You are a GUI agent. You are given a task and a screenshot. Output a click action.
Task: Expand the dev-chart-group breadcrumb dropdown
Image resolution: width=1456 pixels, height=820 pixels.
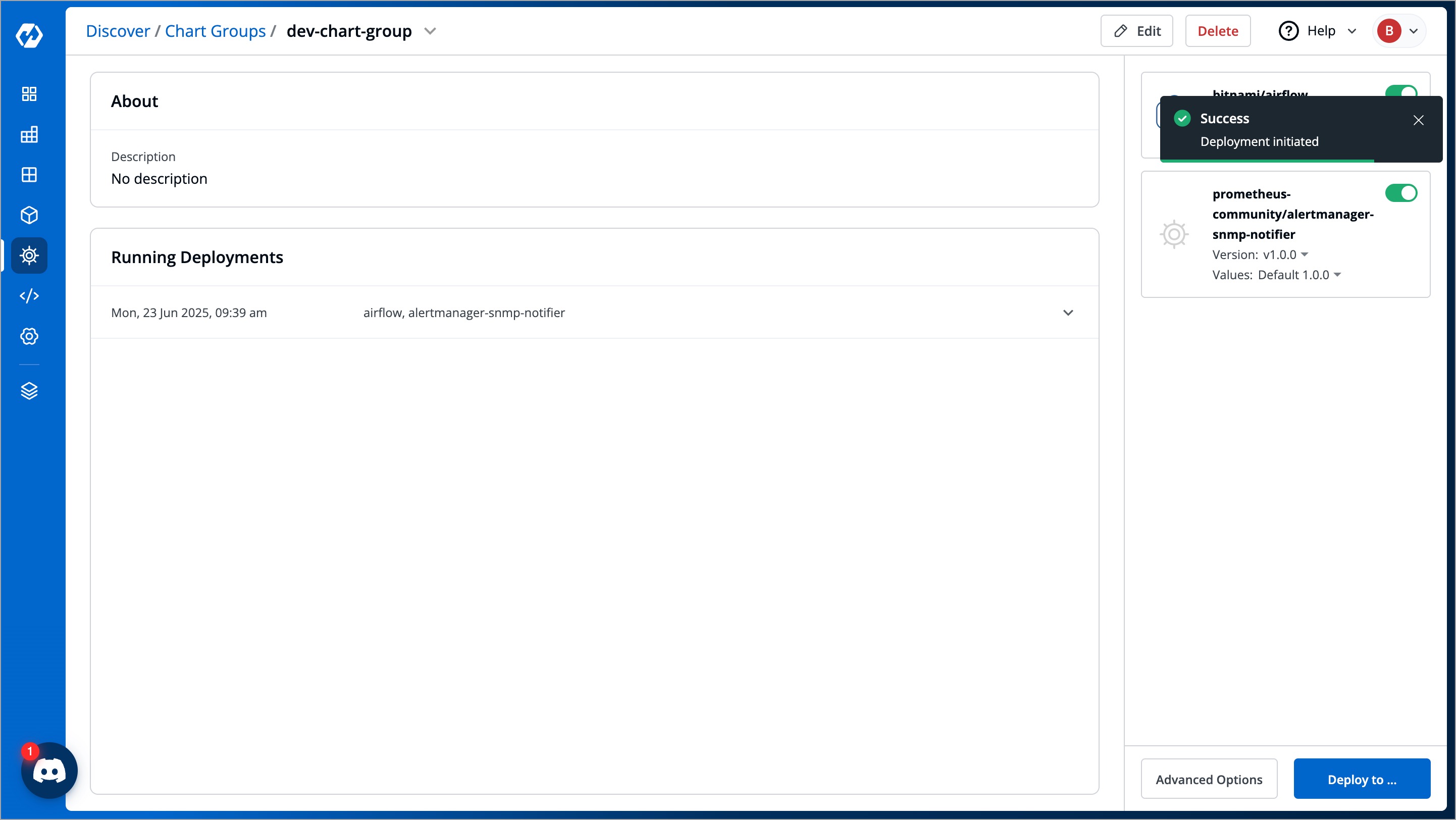(x=430, y=31)
